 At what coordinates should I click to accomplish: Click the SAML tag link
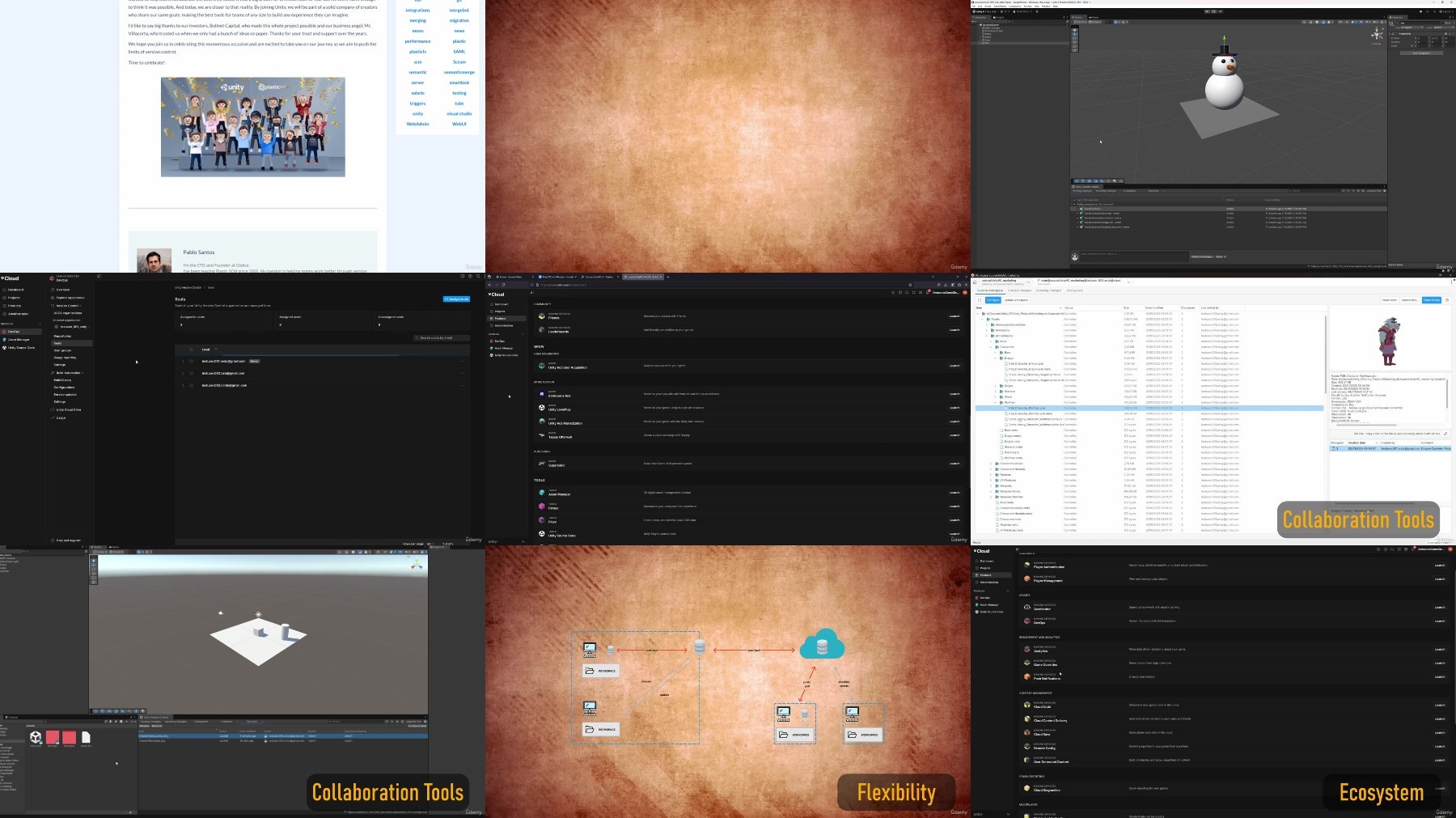(x=459, y=52)
